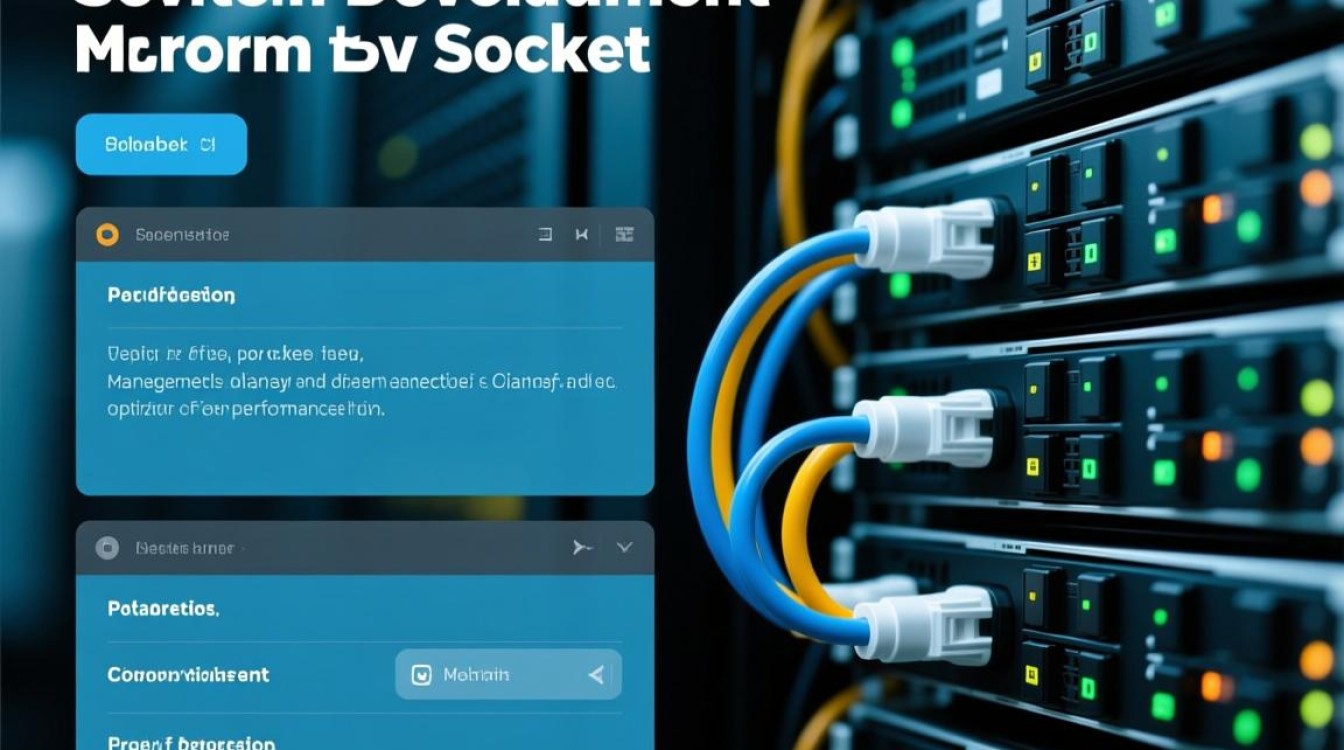This screenshot has height=750, width=1344.
Task: Click the description paragraph mentioning performance
Action: (362, 381)
